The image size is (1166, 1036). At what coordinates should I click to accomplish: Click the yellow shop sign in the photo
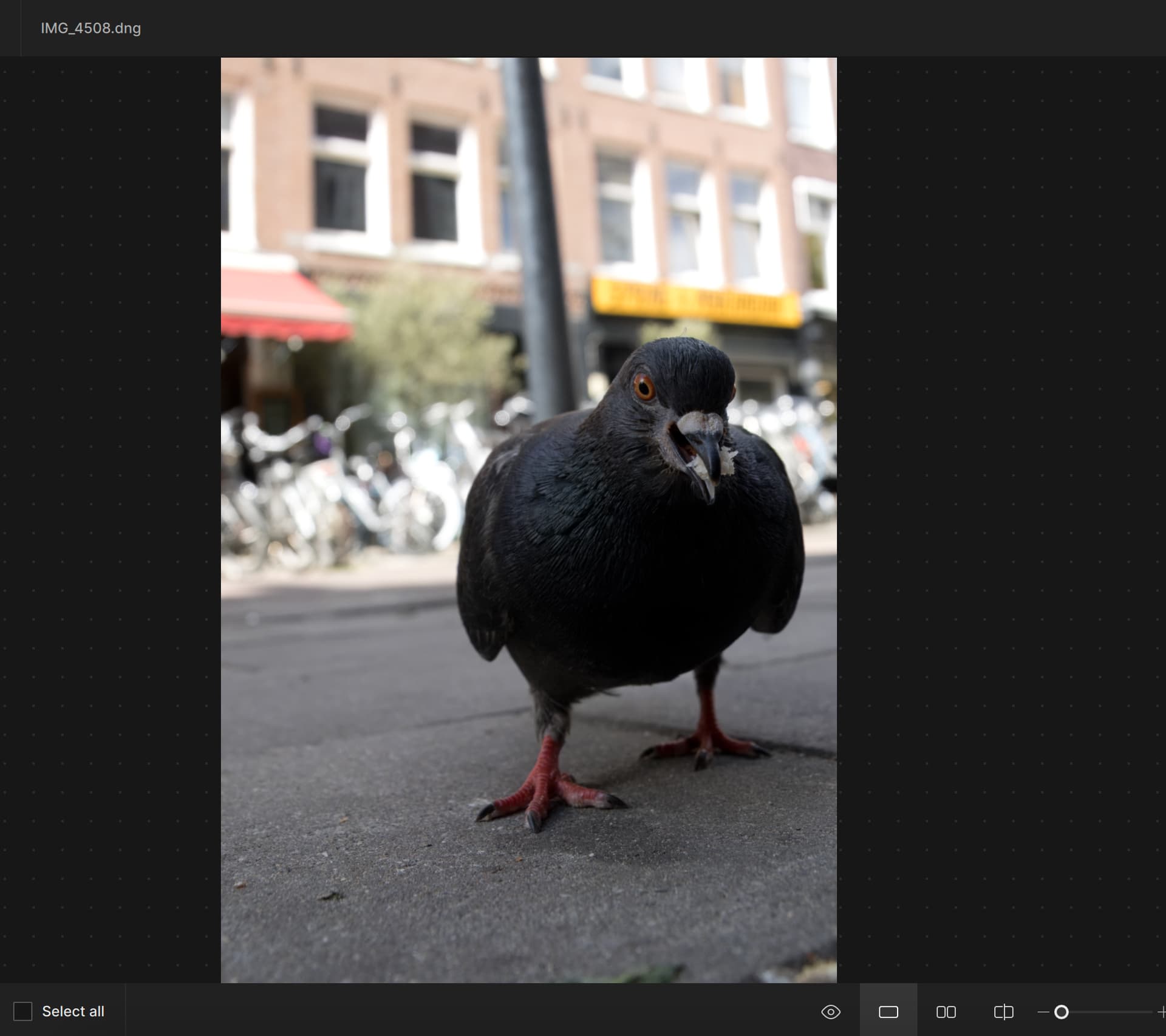(x=695, y=302)
